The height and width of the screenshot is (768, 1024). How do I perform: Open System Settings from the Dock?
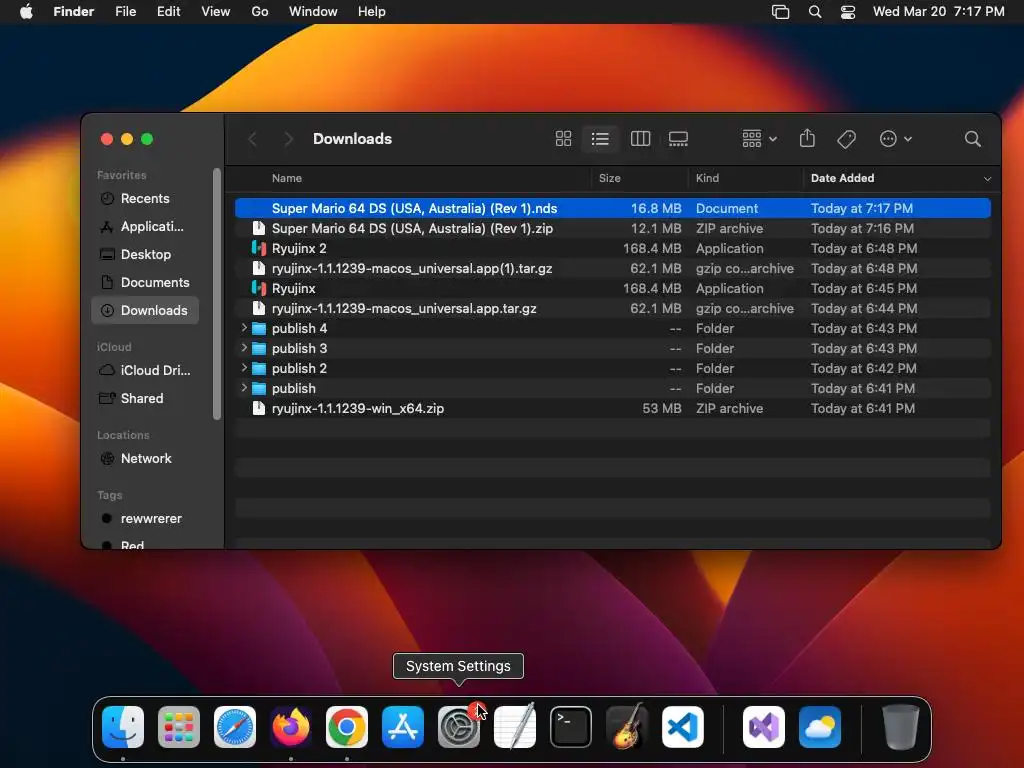click(458, 727)
